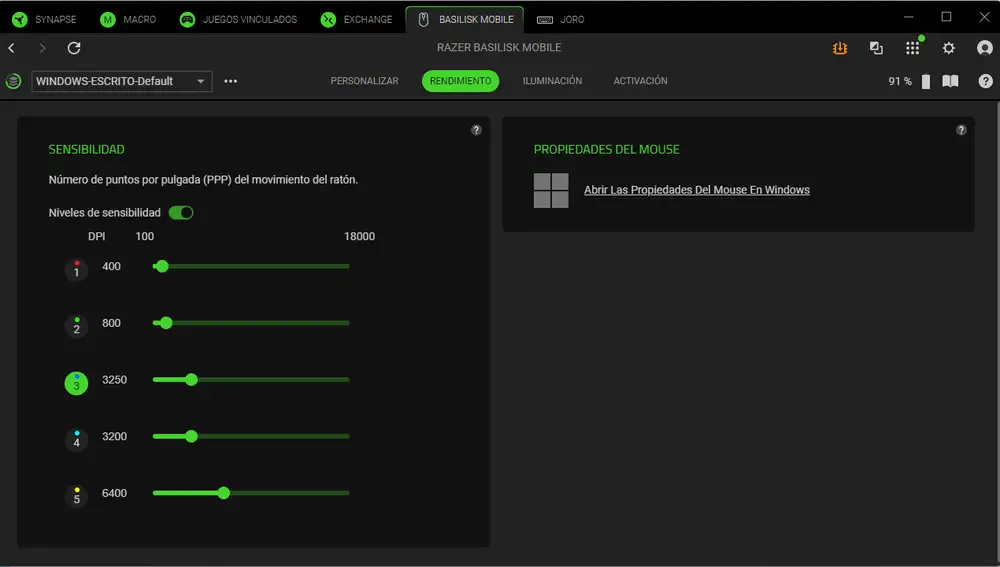Open the overlapping windows icon
Screen dimensions: 1000x567
[x=876, y=48]
